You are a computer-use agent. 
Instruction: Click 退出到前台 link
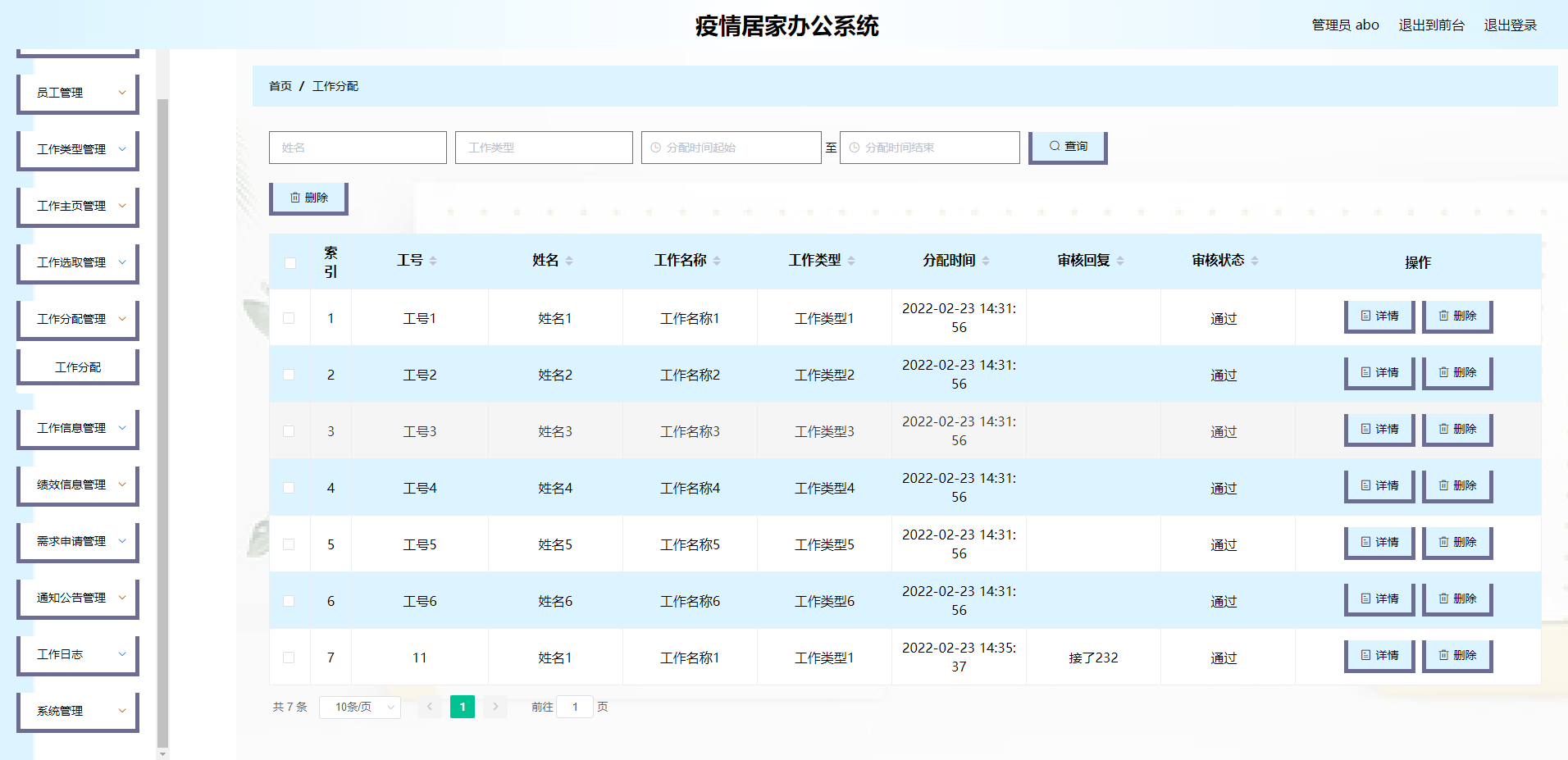[x=1431, y=25]
